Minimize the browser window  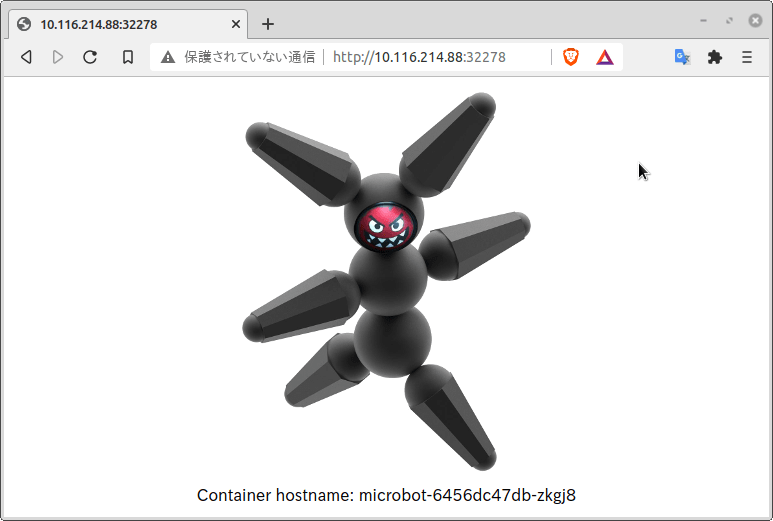[x=703, y=21]
